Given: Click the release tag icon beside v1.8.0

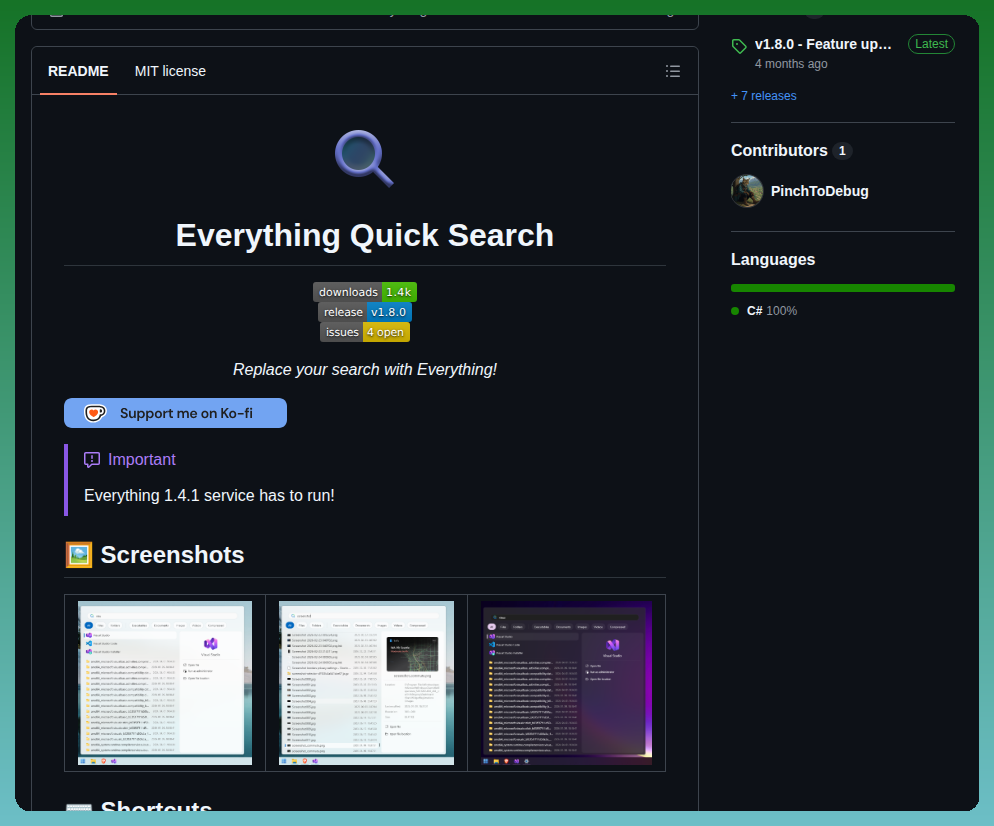Looking at the screenshot, I should tap(739, 46).
